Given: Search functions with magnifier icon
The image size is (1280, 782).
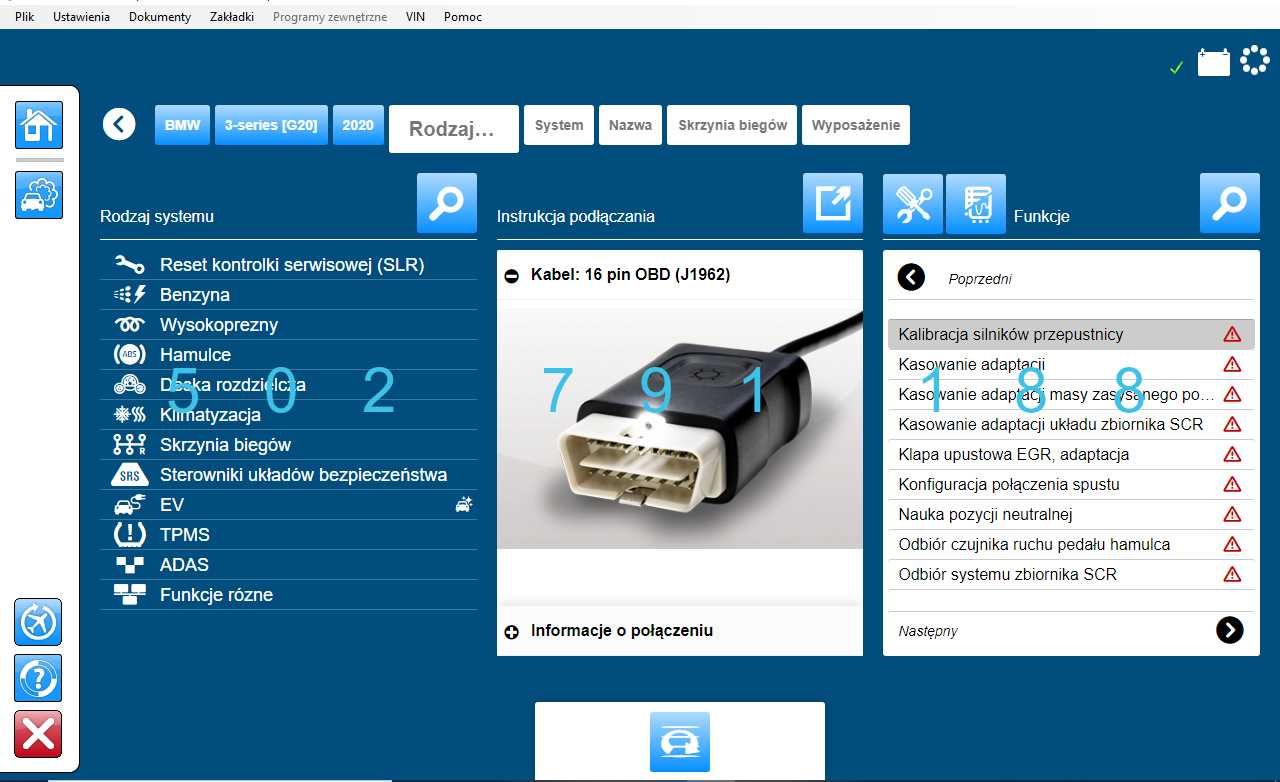Looking at the screenshot, I should [x=1230, y=203].
